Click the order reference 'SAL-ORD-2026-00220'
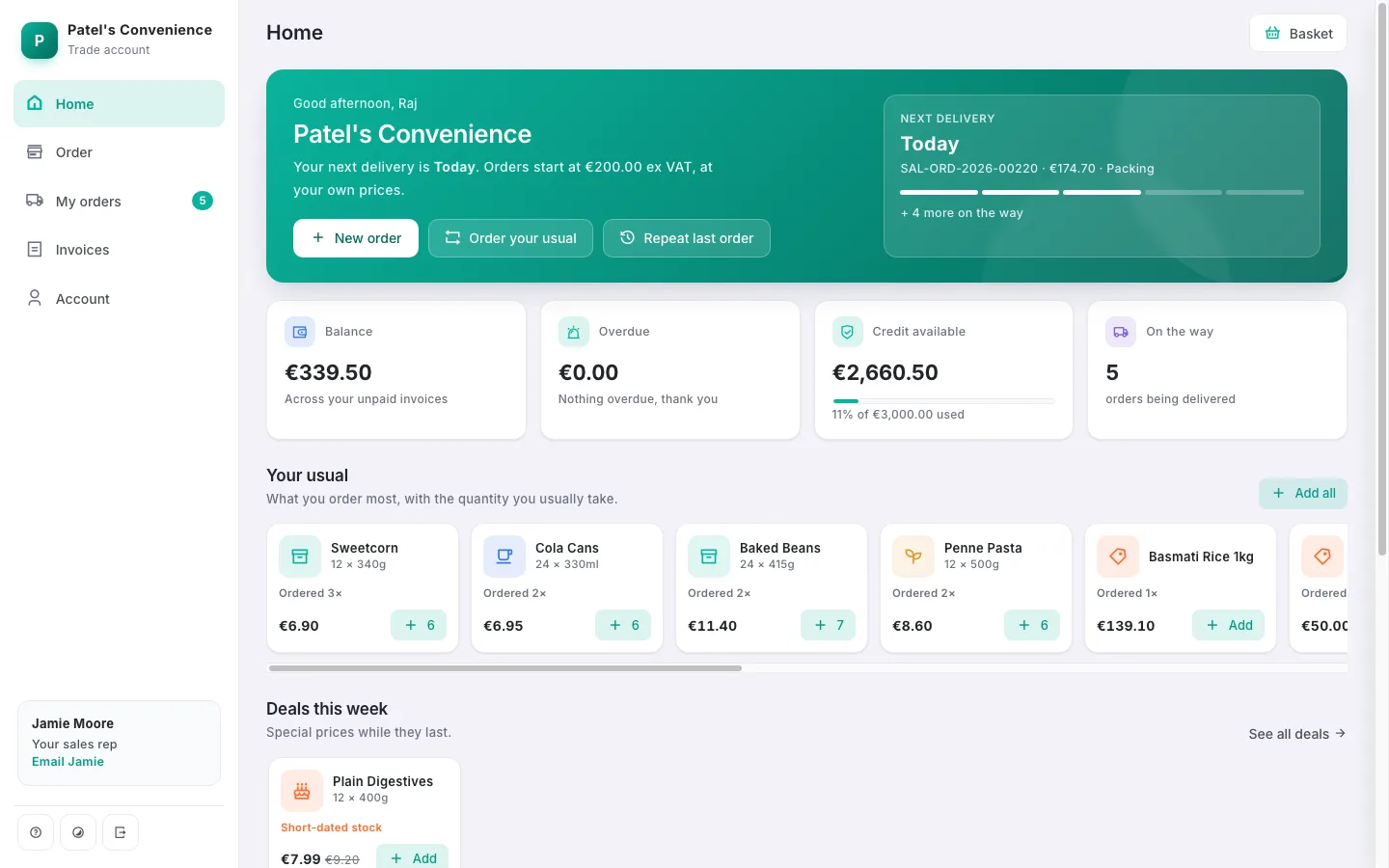 click(x=968, y=169)
